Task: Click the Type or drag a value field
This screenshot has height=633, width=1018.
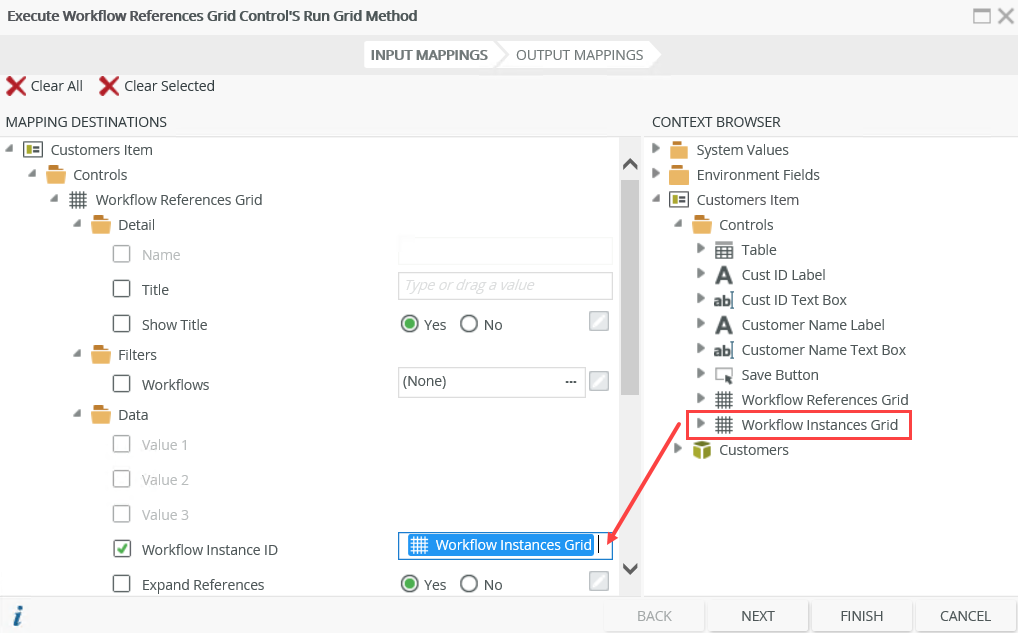Action: tap(505, 286)
